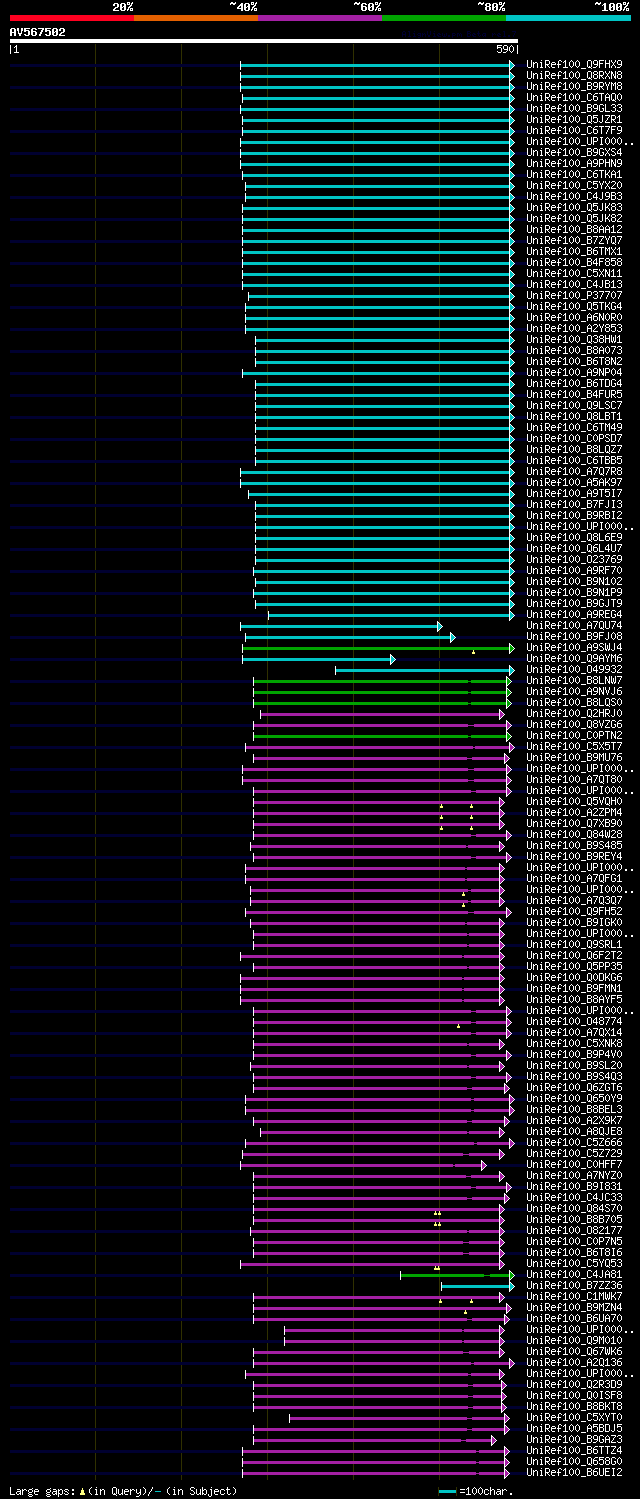Select the UniRef100_A7QFG1 label

[574, 878]
